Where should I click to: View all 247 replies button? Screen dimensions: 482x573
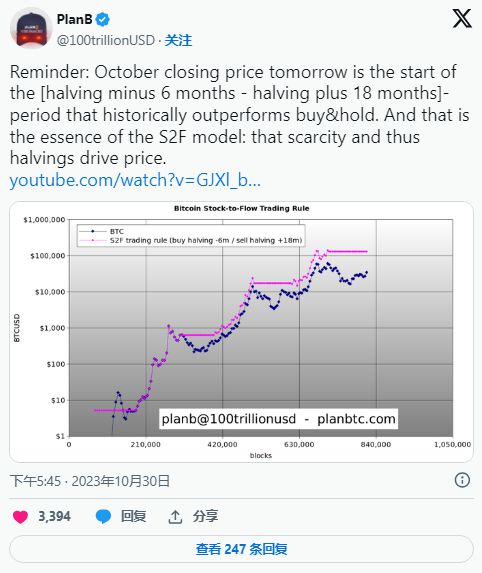pyautogui.click(x=241, y=549)
